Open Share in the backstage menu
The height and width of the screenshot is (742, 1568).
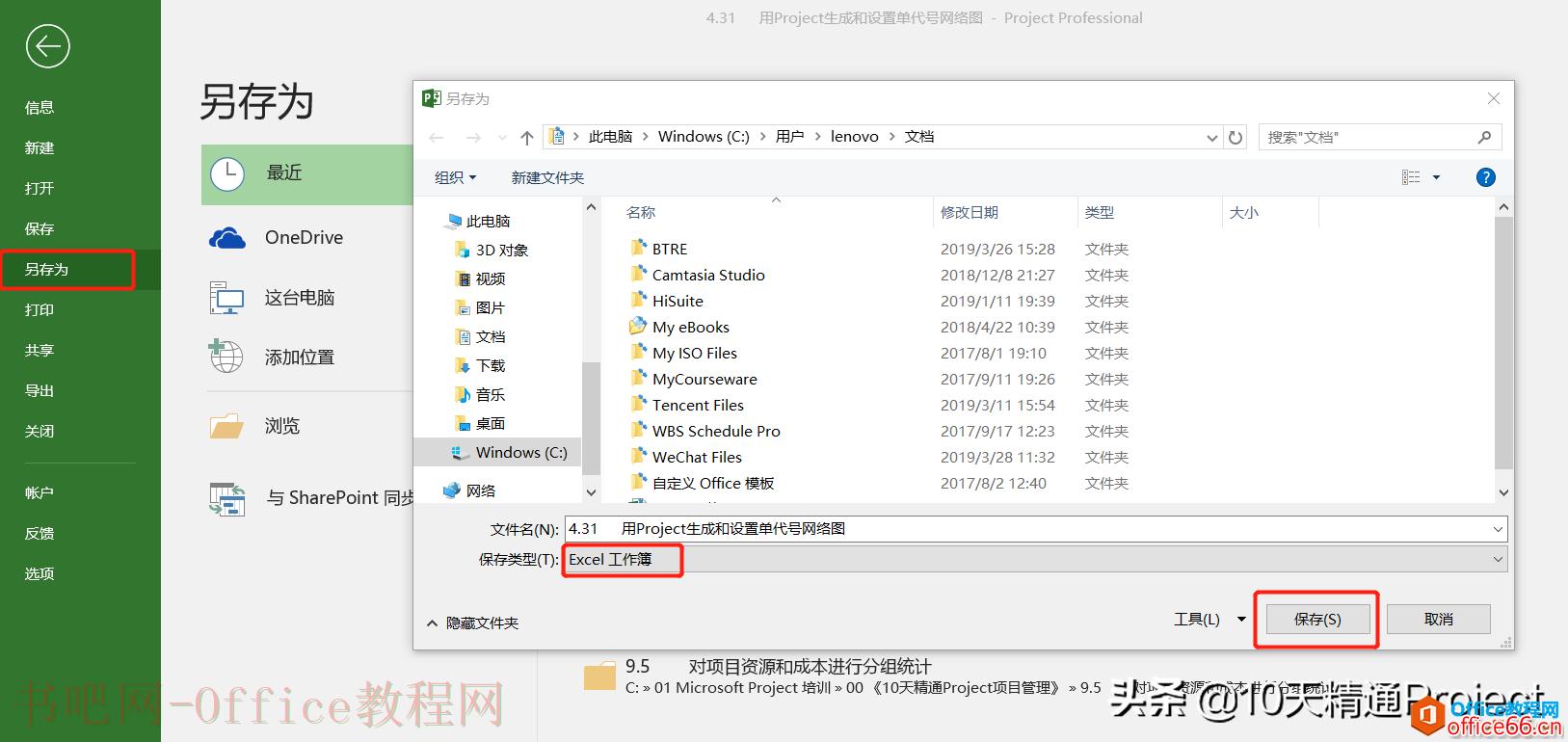coord(40,350)
